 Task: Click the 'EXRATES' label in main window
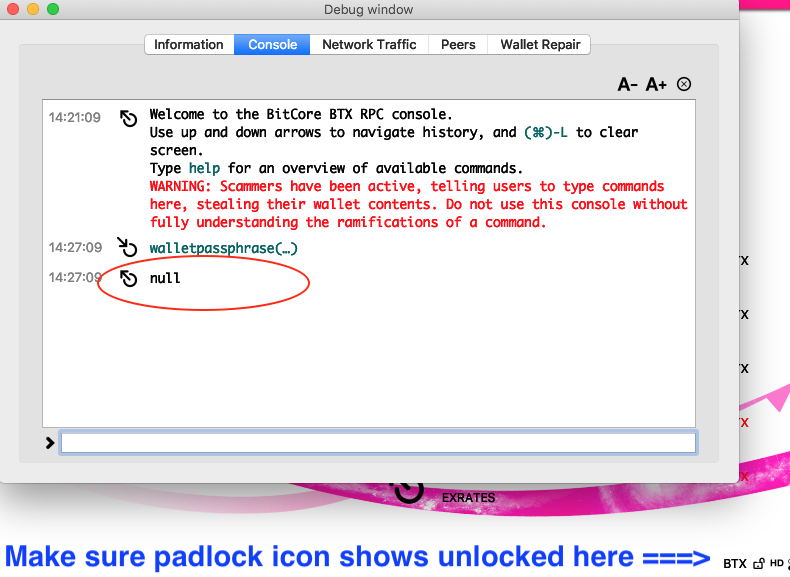(469, 498)
